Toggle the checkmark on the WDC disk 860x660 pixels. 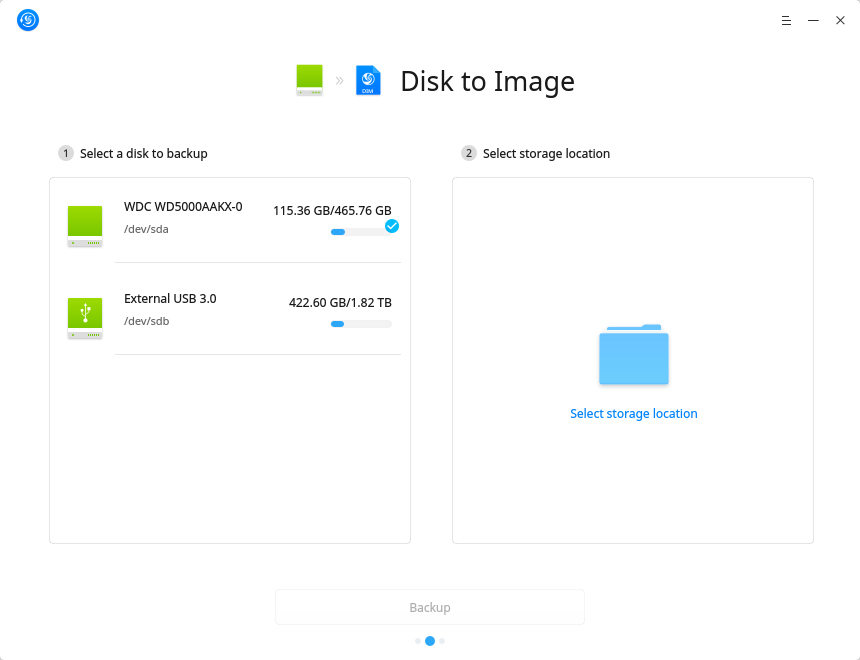(392, 226)
